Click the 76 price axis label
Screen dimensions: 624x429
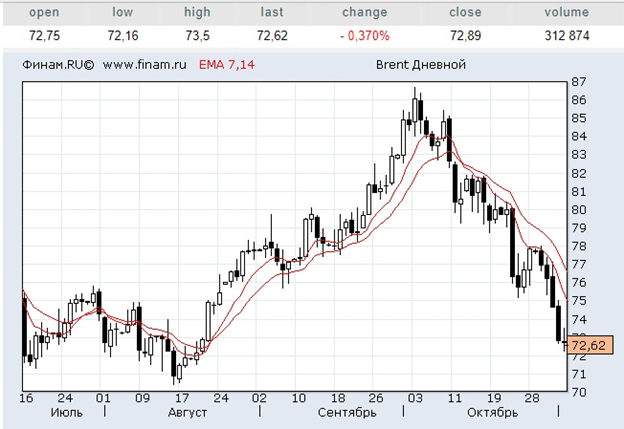pos(579,283)
